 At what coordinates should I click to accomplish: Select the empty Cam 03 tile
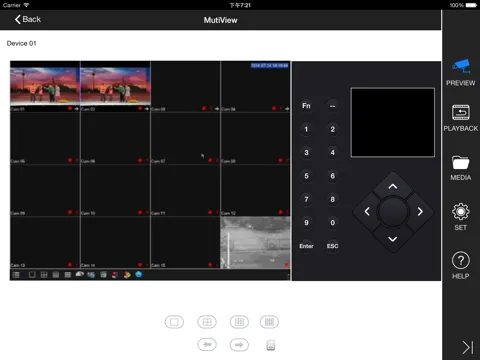pyautogui.click(x=185, y=86)
